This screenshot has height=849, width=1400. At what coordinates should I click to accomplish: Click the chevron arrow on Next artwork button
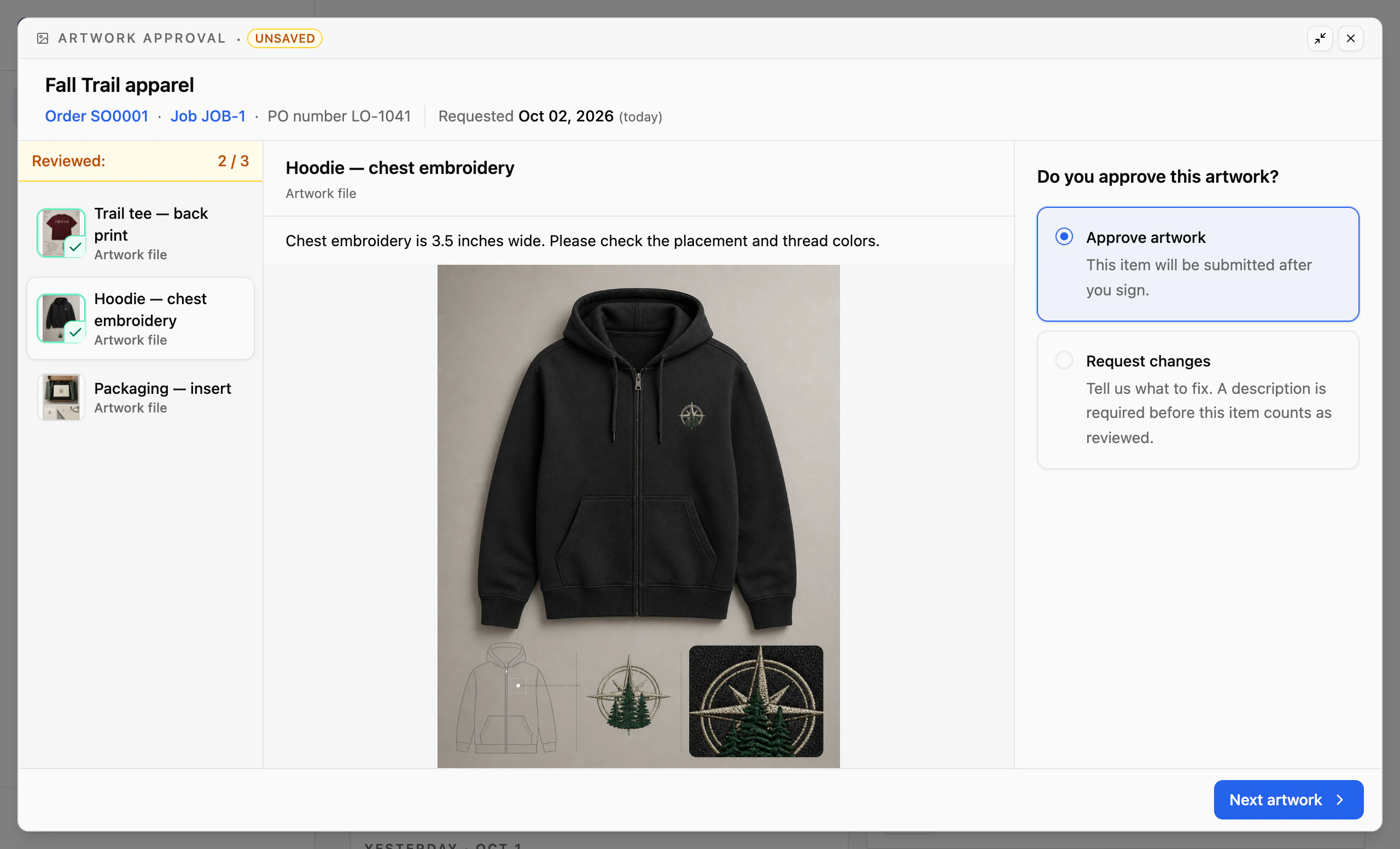click(1340, 799)
